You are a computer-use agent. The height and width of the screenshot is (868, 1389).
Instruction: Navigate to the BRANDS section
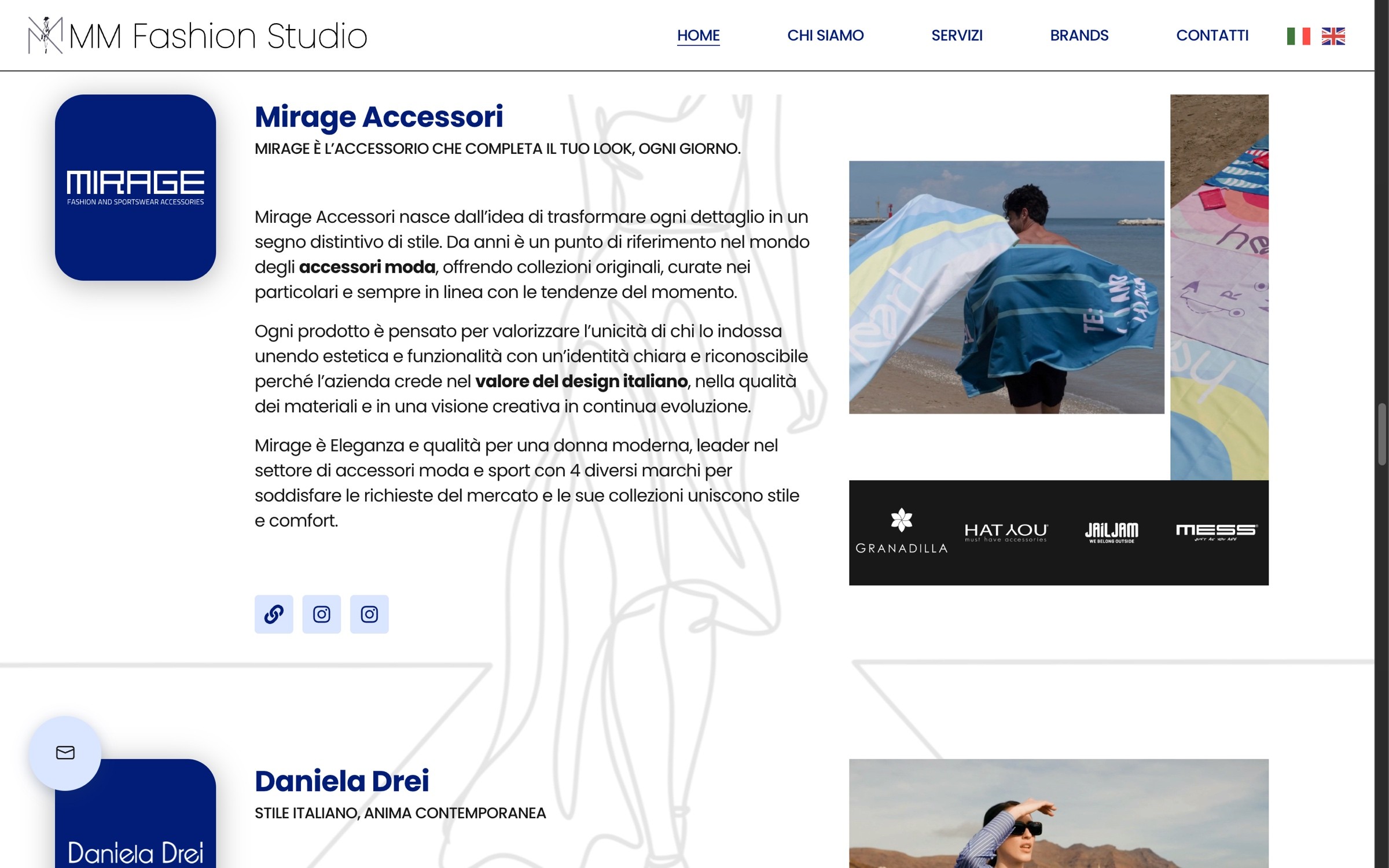[x=1079, y=35]
